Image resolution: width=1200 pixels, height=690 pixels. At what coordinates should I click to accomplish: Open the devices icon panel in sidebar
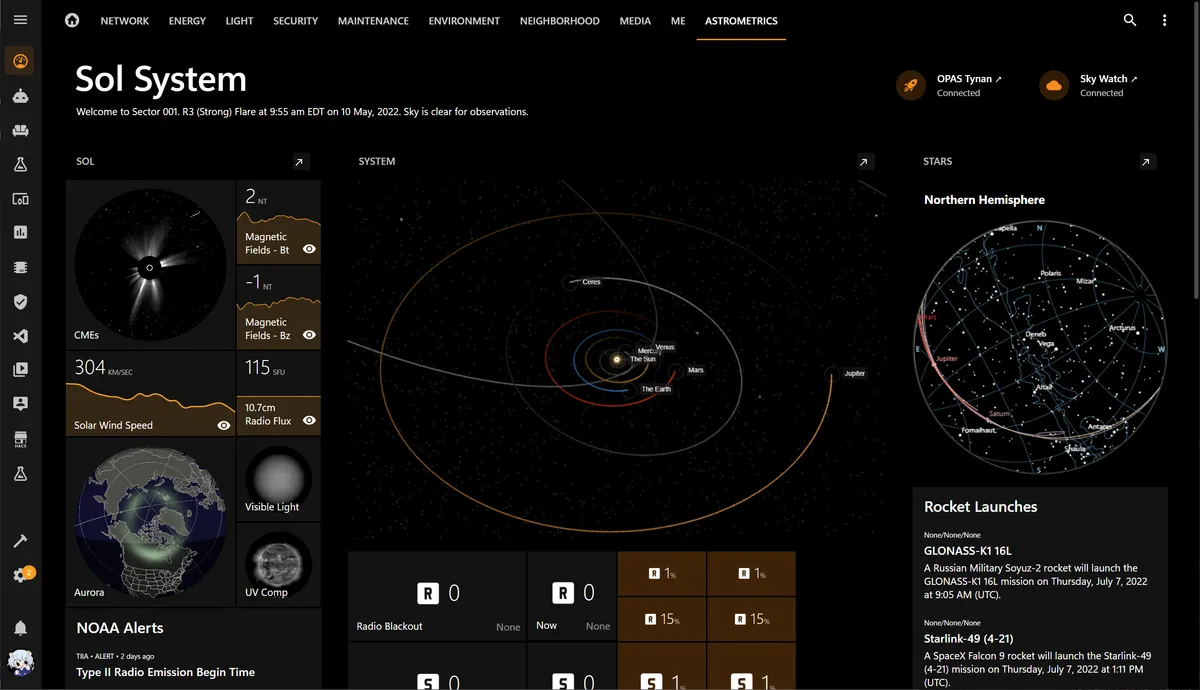(x=20, y=199)
